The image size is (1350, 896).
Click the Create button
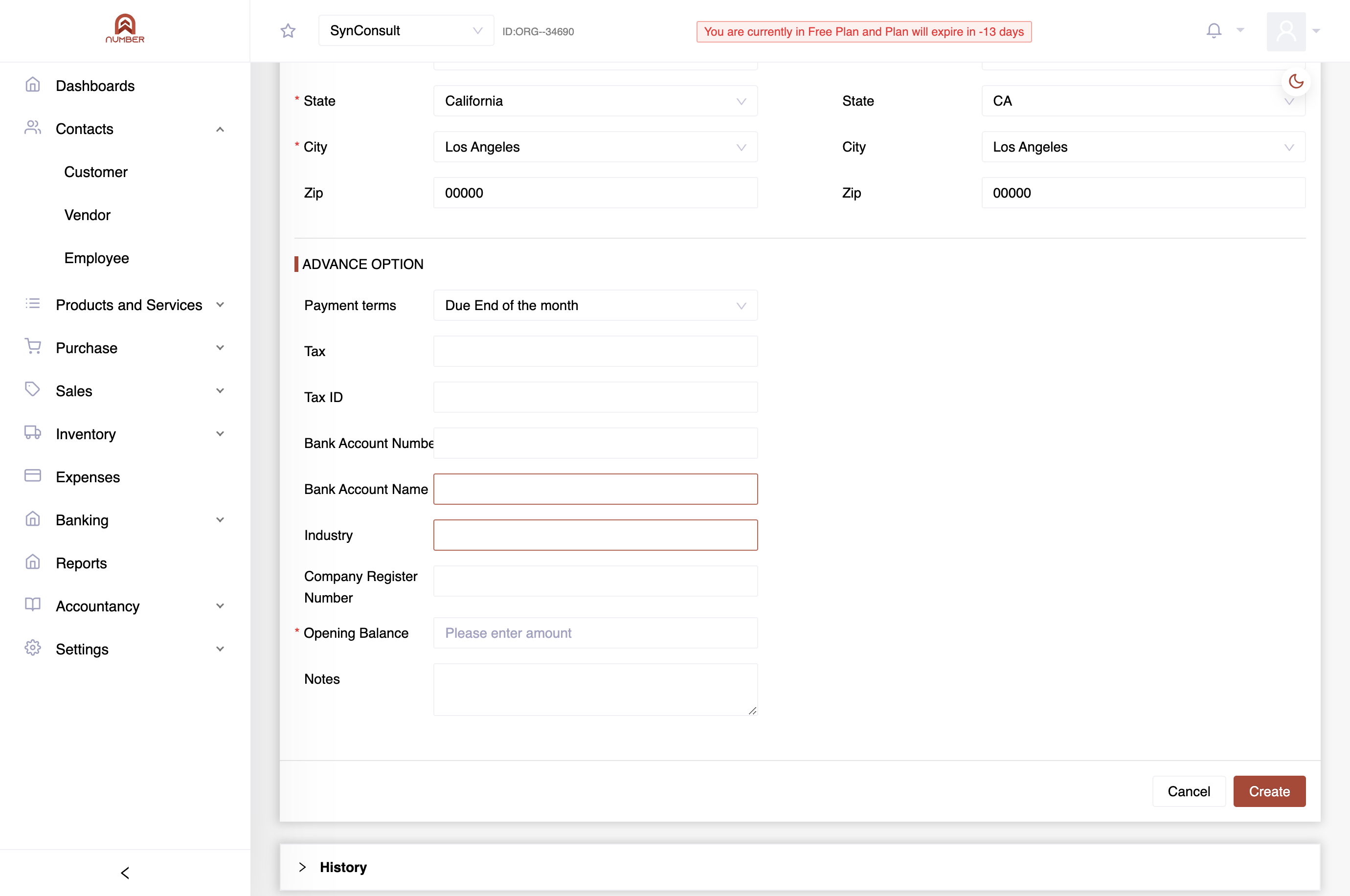click(1269, 791)
